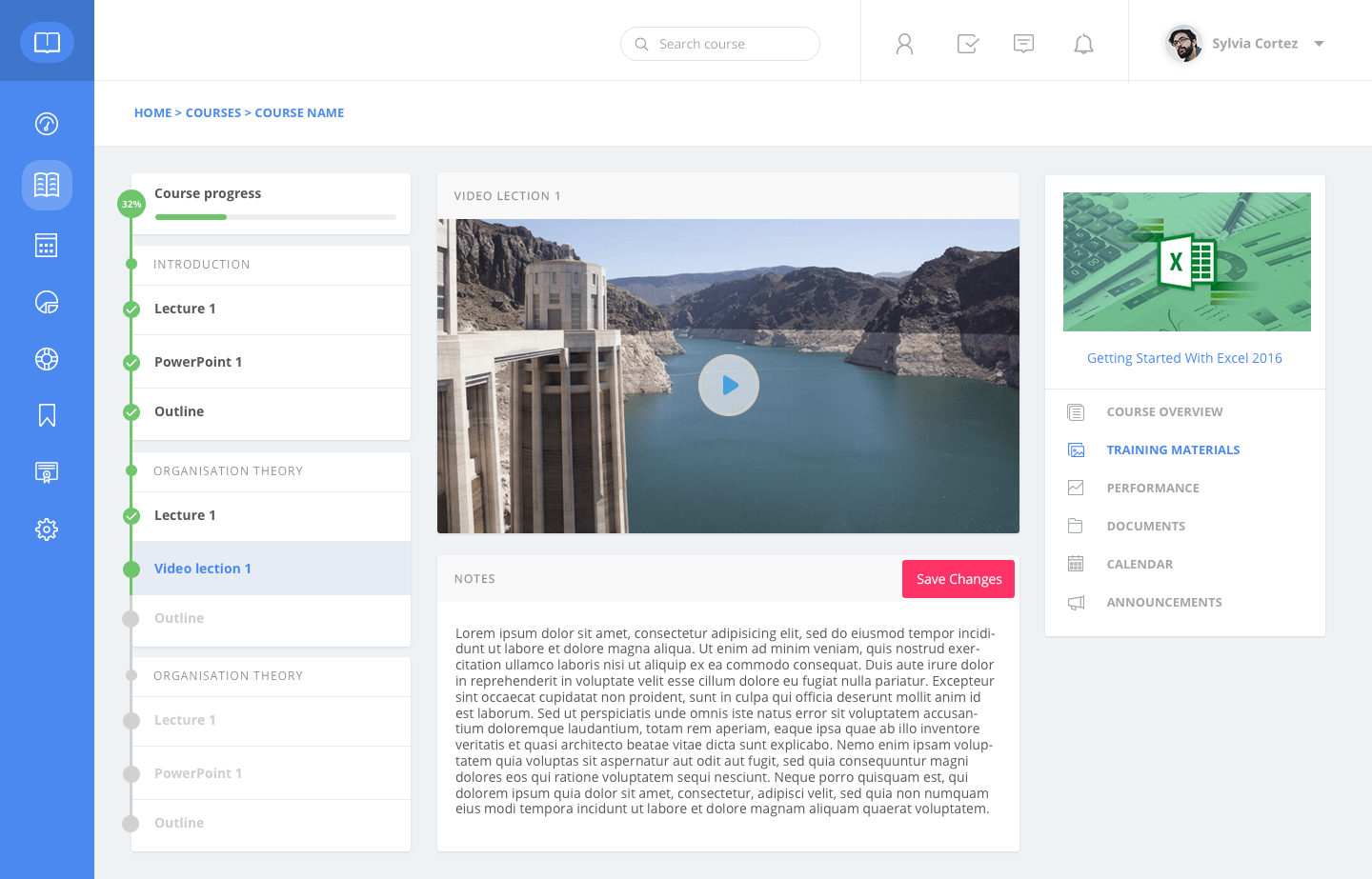Click inside the Search course field
This screenshot has height=879, width=1372.
pos(720,44)
